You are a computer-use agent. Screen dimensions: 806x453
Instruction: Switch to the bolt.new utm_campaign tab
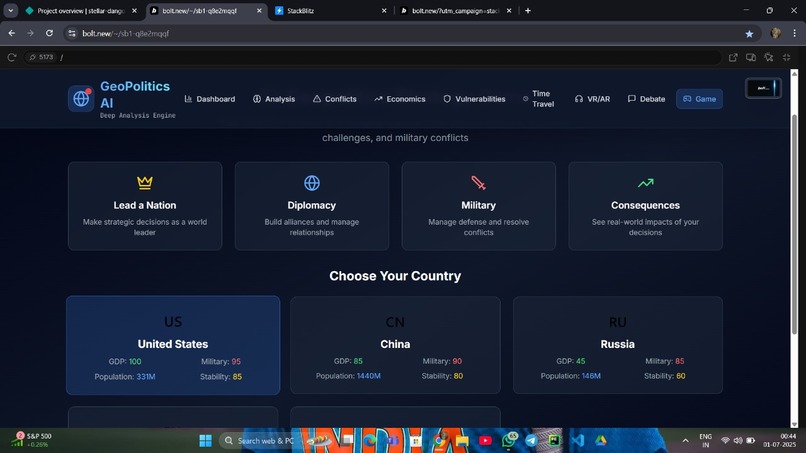tap(455, 10)
